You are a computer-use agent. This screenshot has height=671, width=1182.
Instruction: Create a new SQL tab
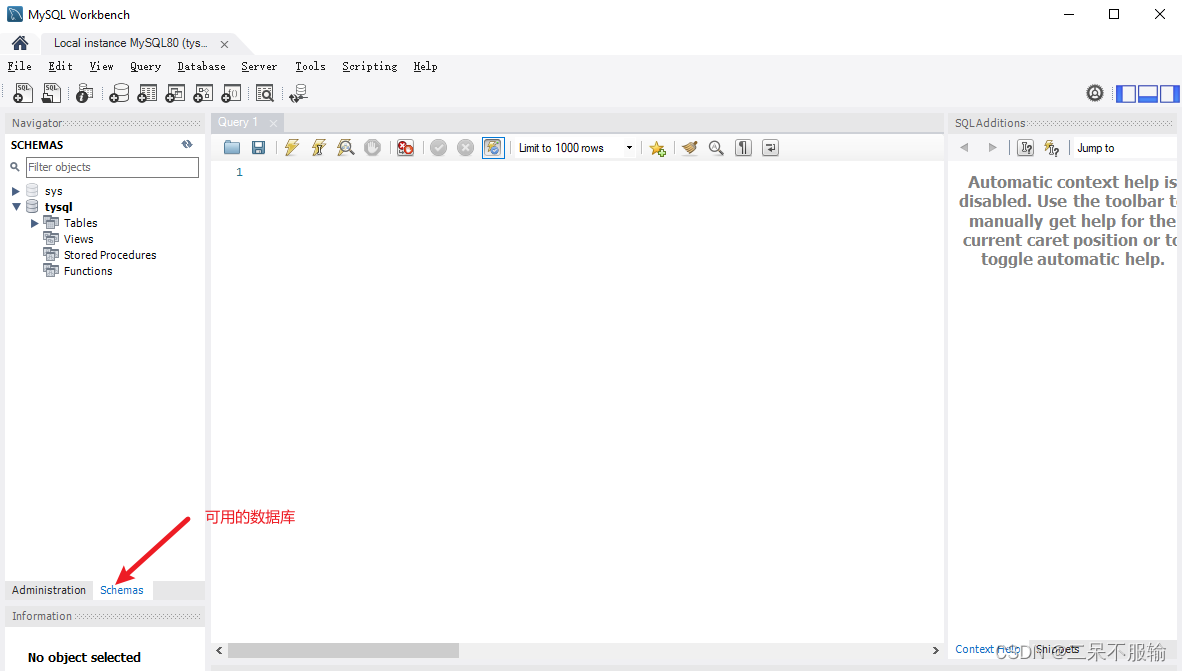23,93
